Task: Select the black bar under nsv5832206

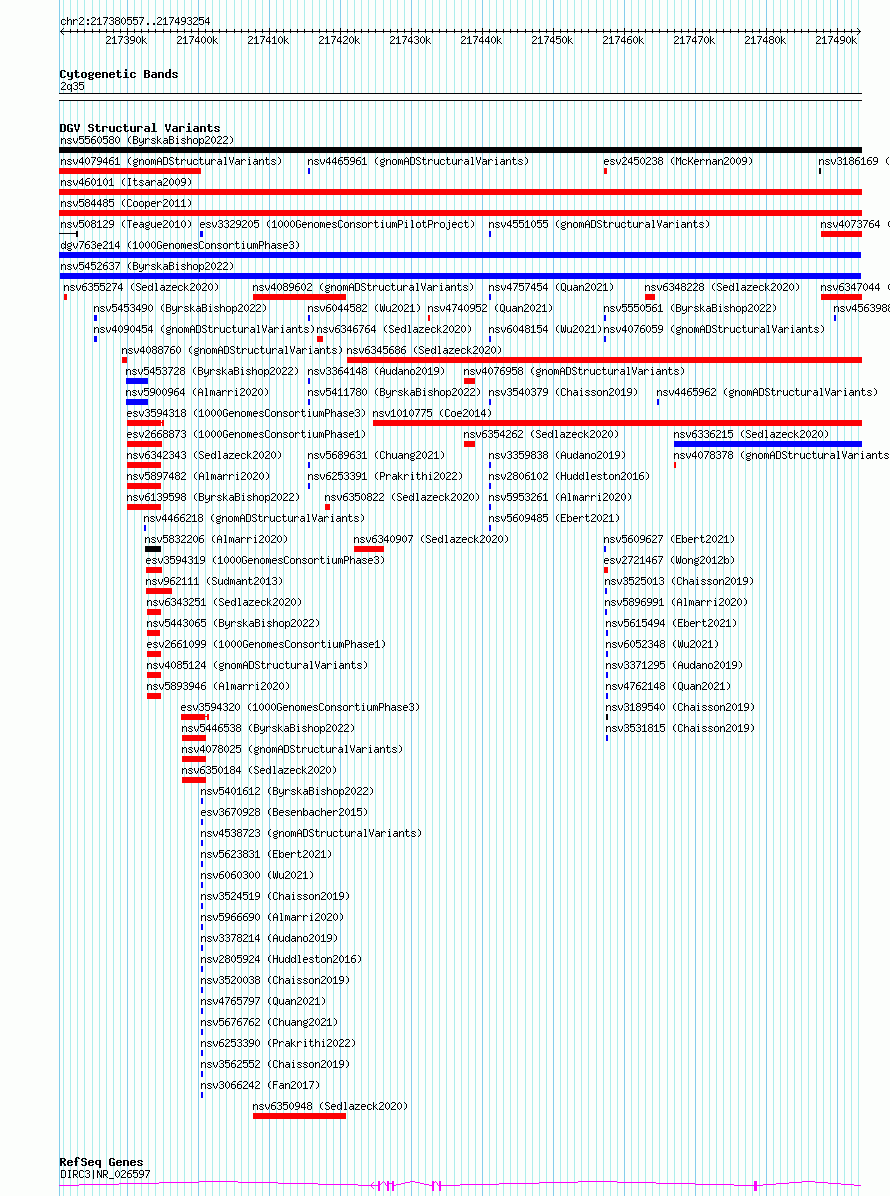Action: (153, 549)
